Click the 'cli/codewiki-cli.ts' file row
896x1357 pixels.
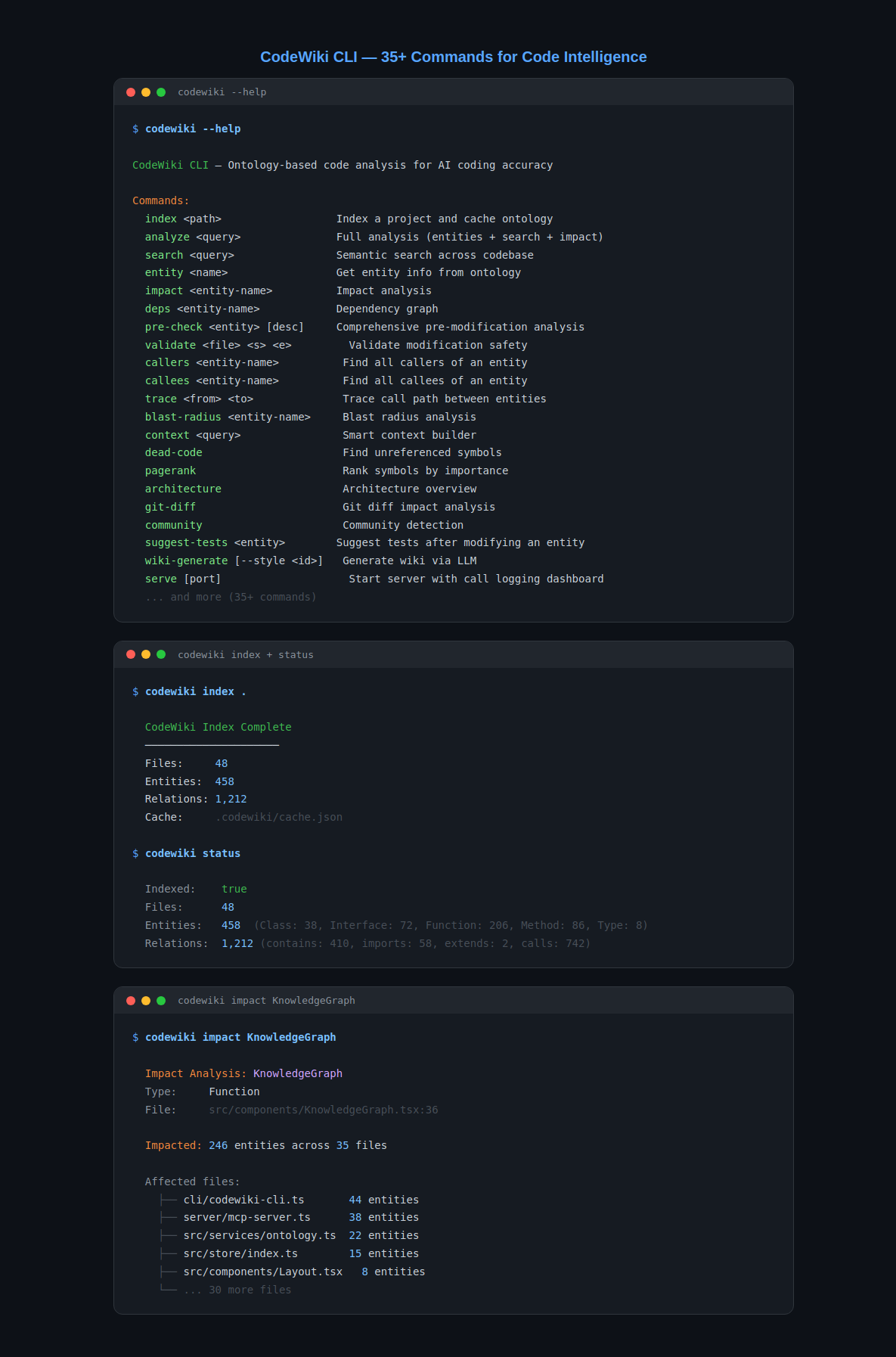pyautogui.click(x=289, y=1200)
